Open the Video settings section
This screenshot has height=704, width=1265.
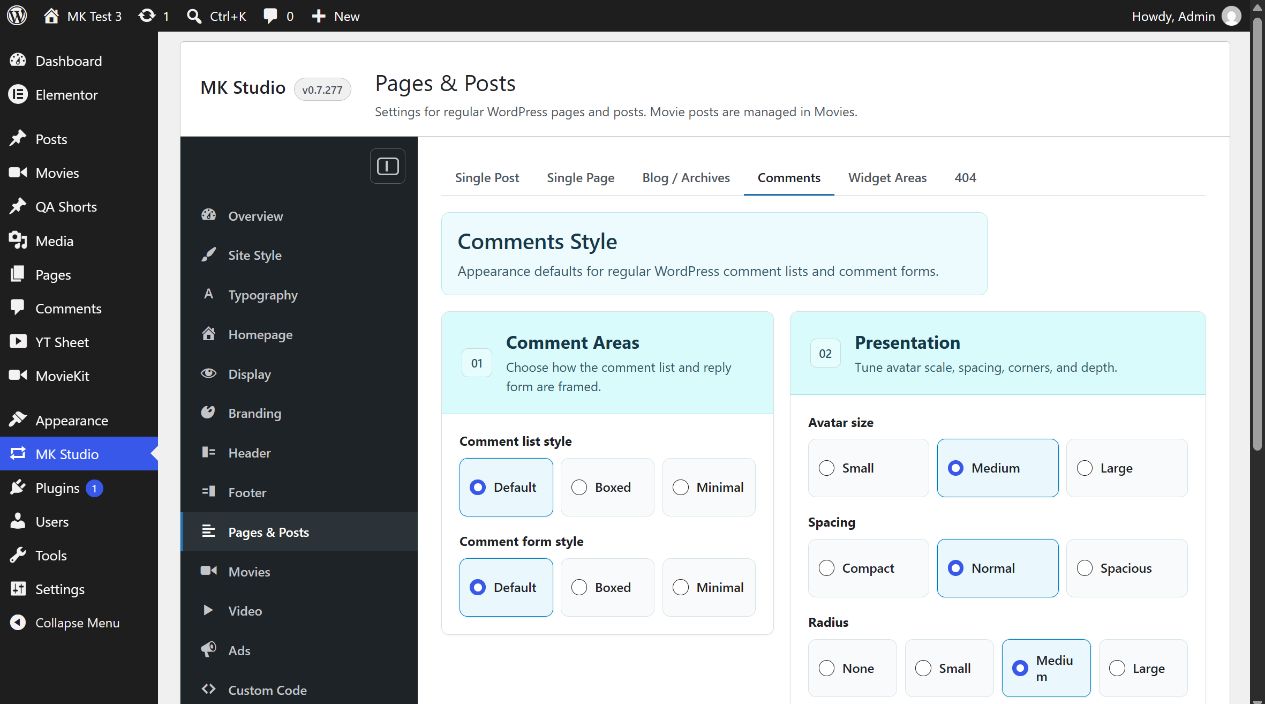299,611
